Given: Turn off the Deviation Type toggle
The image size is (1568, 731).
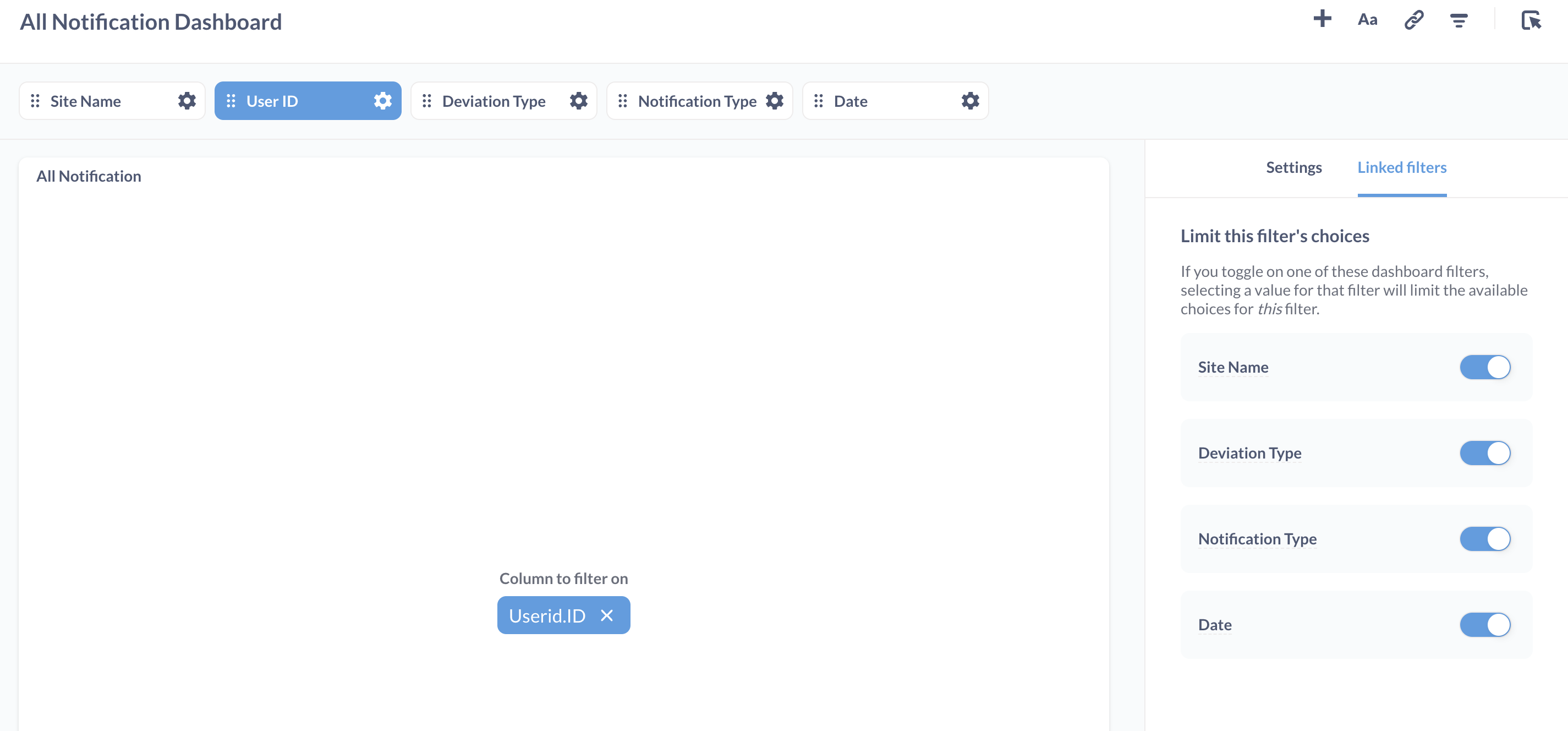Looking at the screenshot, I should point(1485,452).
